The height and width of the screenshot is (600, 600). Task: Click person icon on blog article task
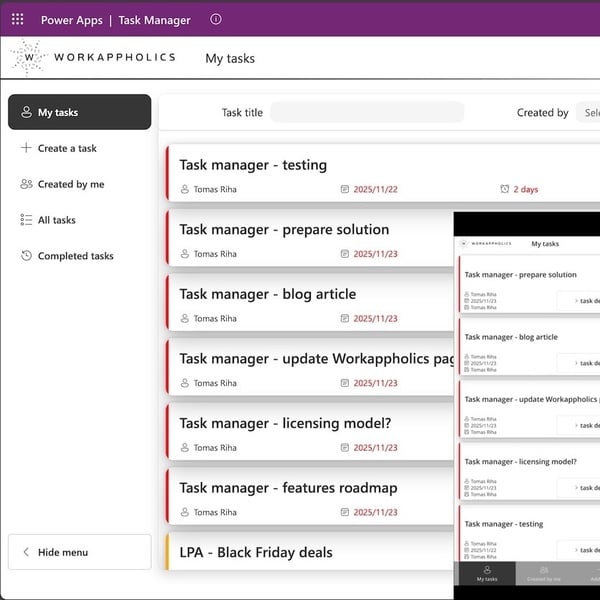click(185, 318)
